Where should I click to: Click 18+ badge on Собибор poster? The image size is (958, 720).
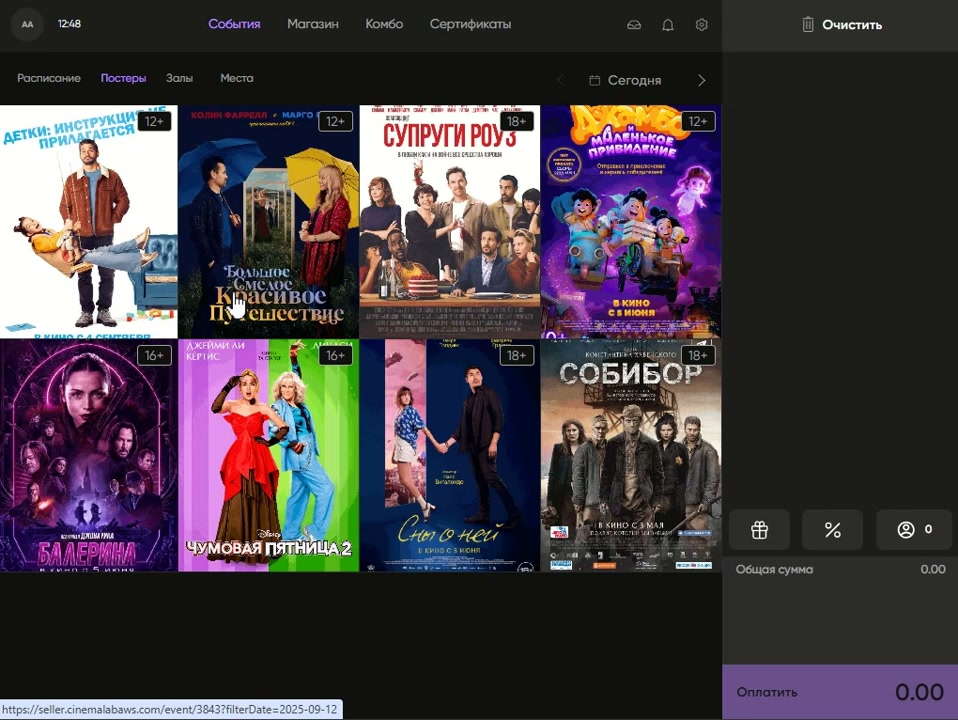698,355
